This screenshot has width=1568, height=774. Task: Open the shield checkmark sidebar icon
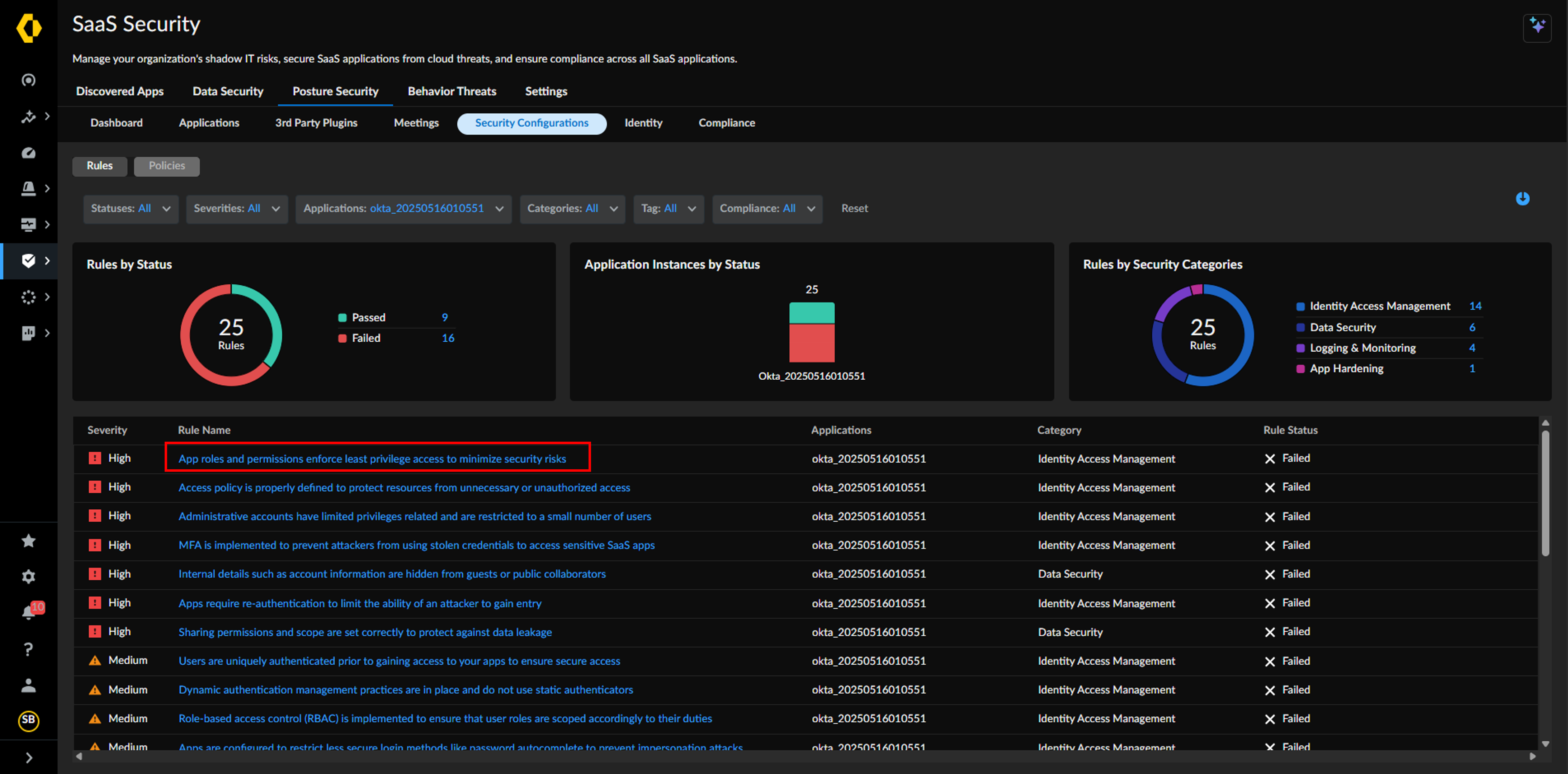(29, 261)
